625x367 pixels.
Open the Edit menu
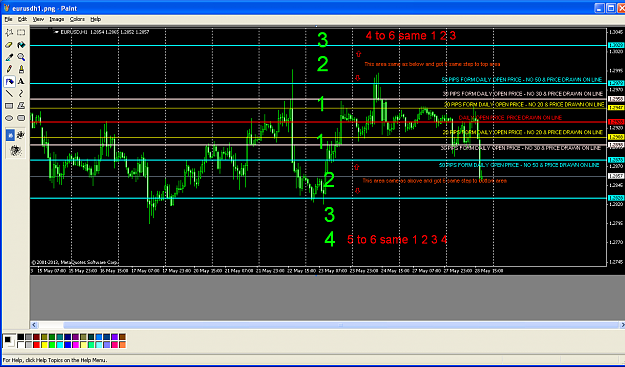(22, 19)
